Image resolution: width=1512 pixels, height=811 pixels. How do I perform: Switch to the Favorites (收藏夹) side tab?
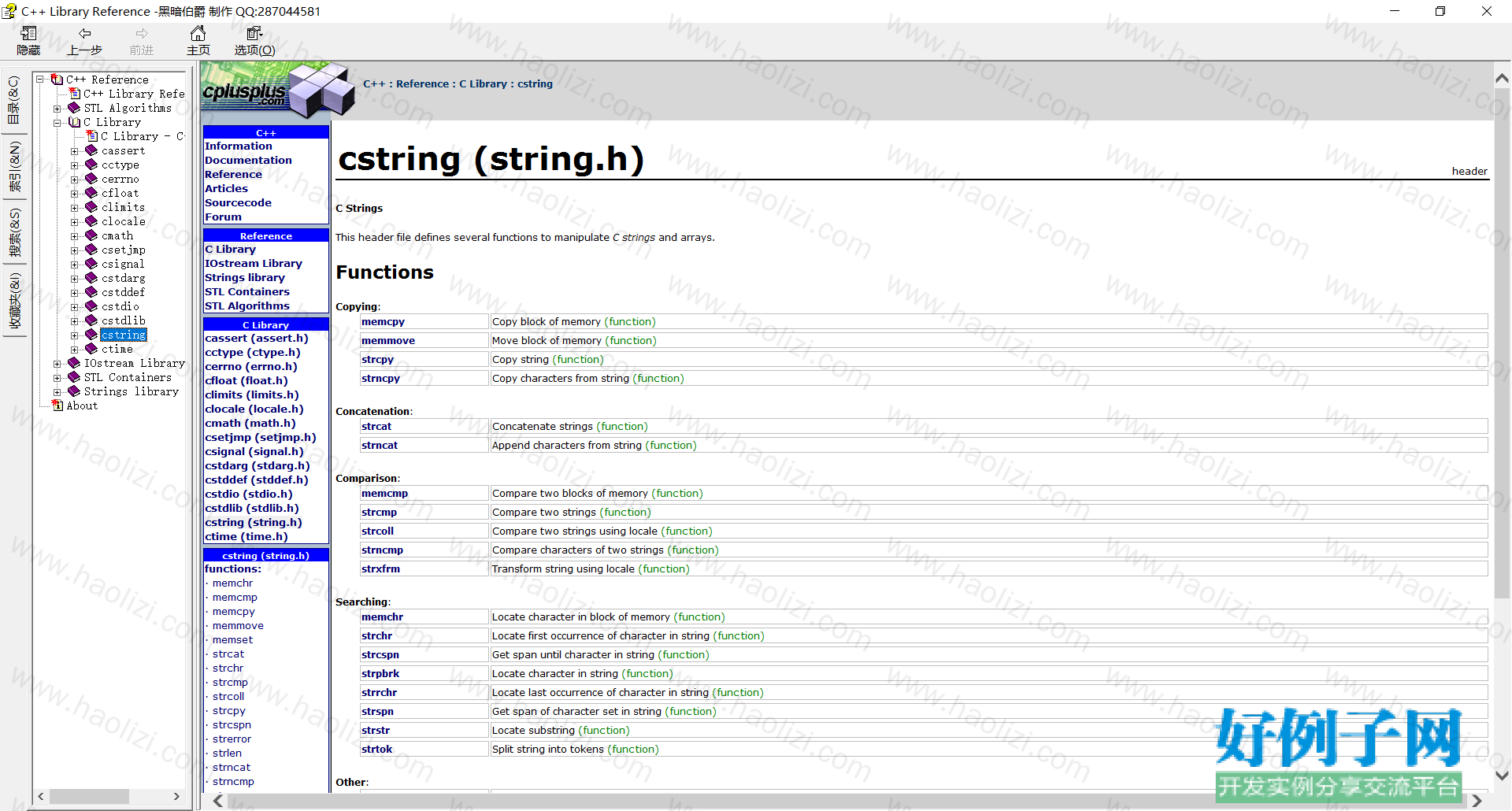tap(14, 300)
